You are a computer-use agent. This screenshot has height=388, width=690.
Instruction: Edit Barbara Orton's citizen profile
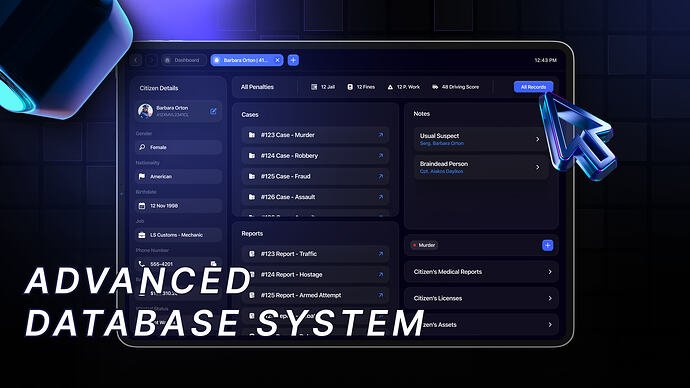213,111
